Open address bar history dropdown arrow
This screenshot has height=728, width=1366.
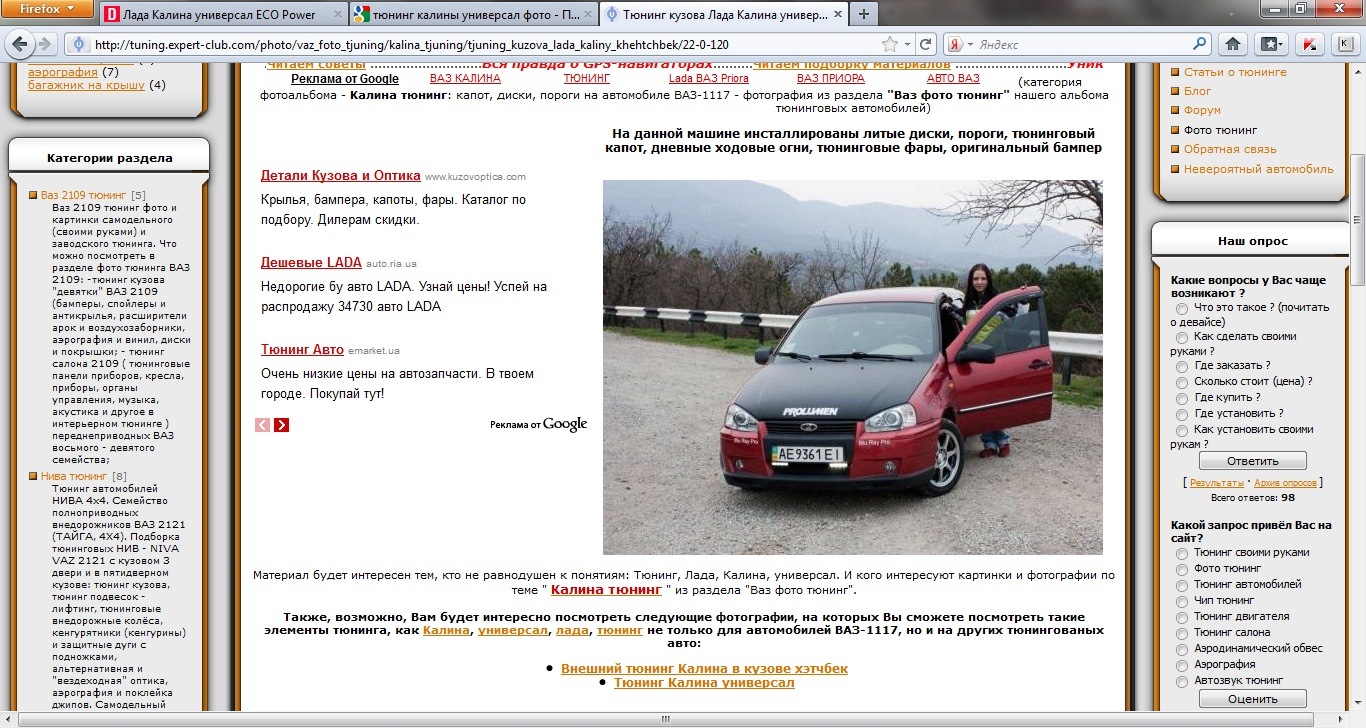[x=908, y=45]
